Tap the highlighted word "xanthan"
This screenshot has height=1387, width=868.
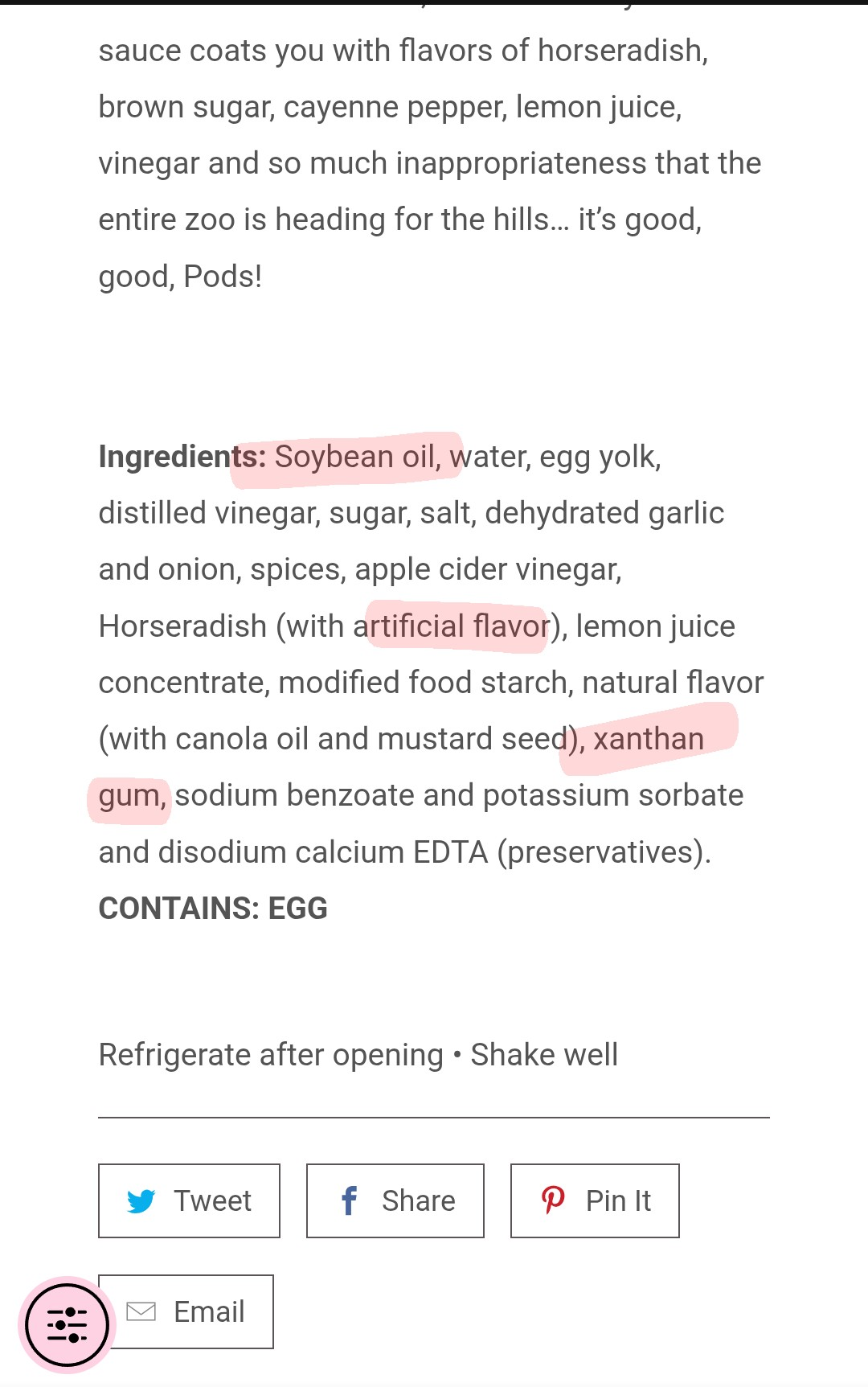coord(648,739)
